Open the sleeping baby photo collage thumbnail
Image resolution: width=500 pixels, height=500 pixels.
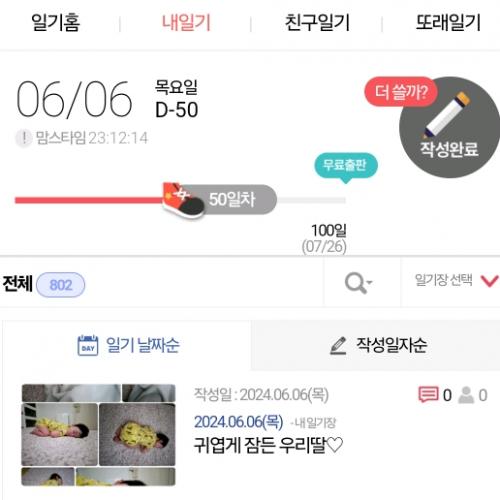[98, 435]
